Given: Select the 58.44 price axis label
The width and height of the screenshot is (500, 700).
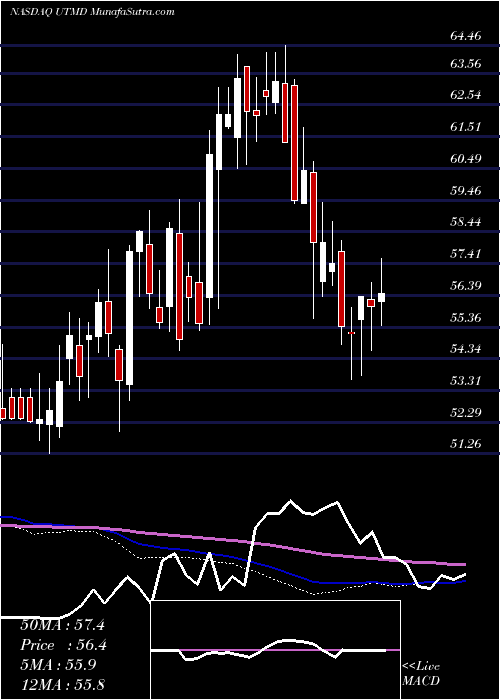Looking at the screenshot, I should pos(466,222).
